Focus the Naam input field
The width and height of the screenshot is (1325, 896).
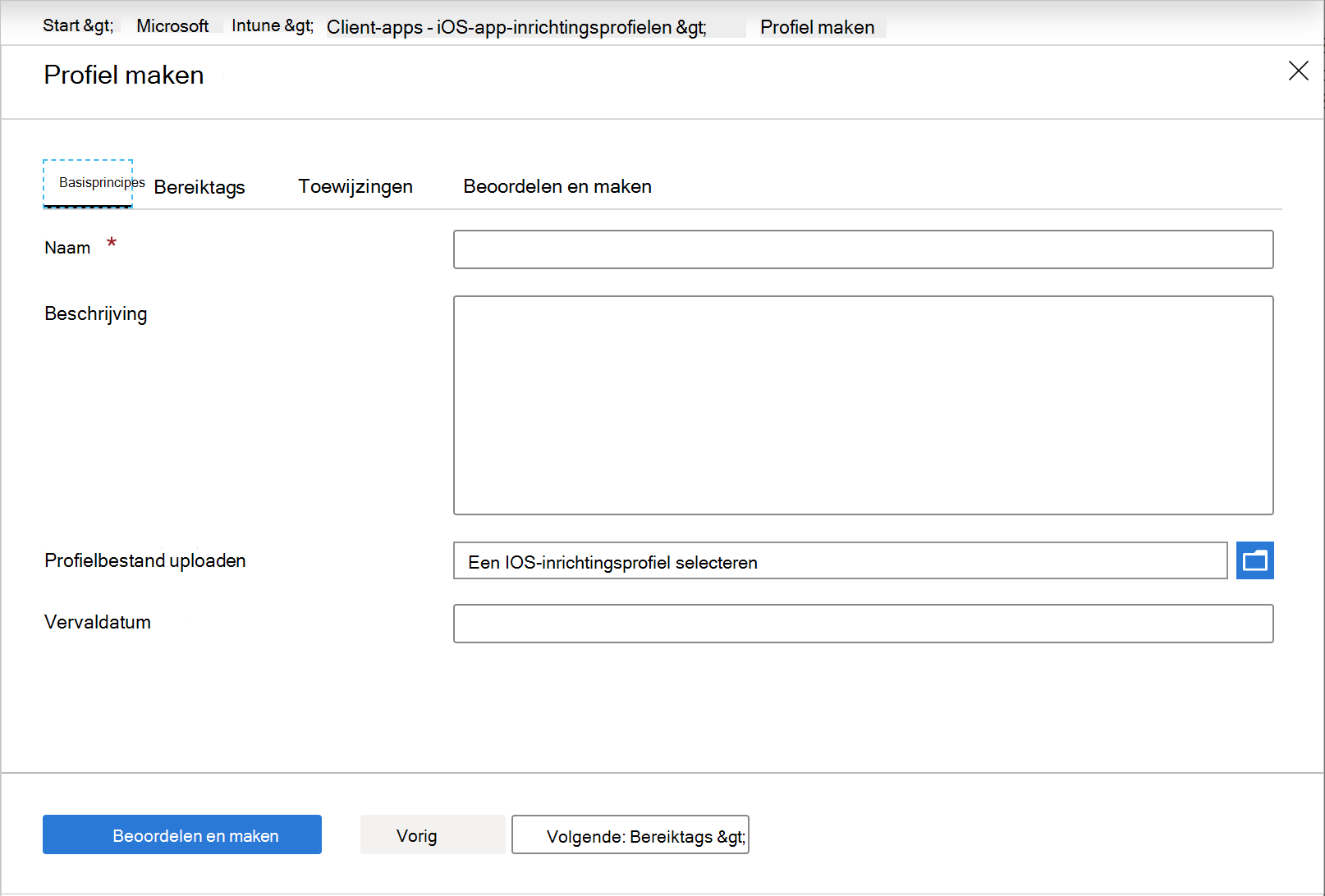click(x=863, y=249)
